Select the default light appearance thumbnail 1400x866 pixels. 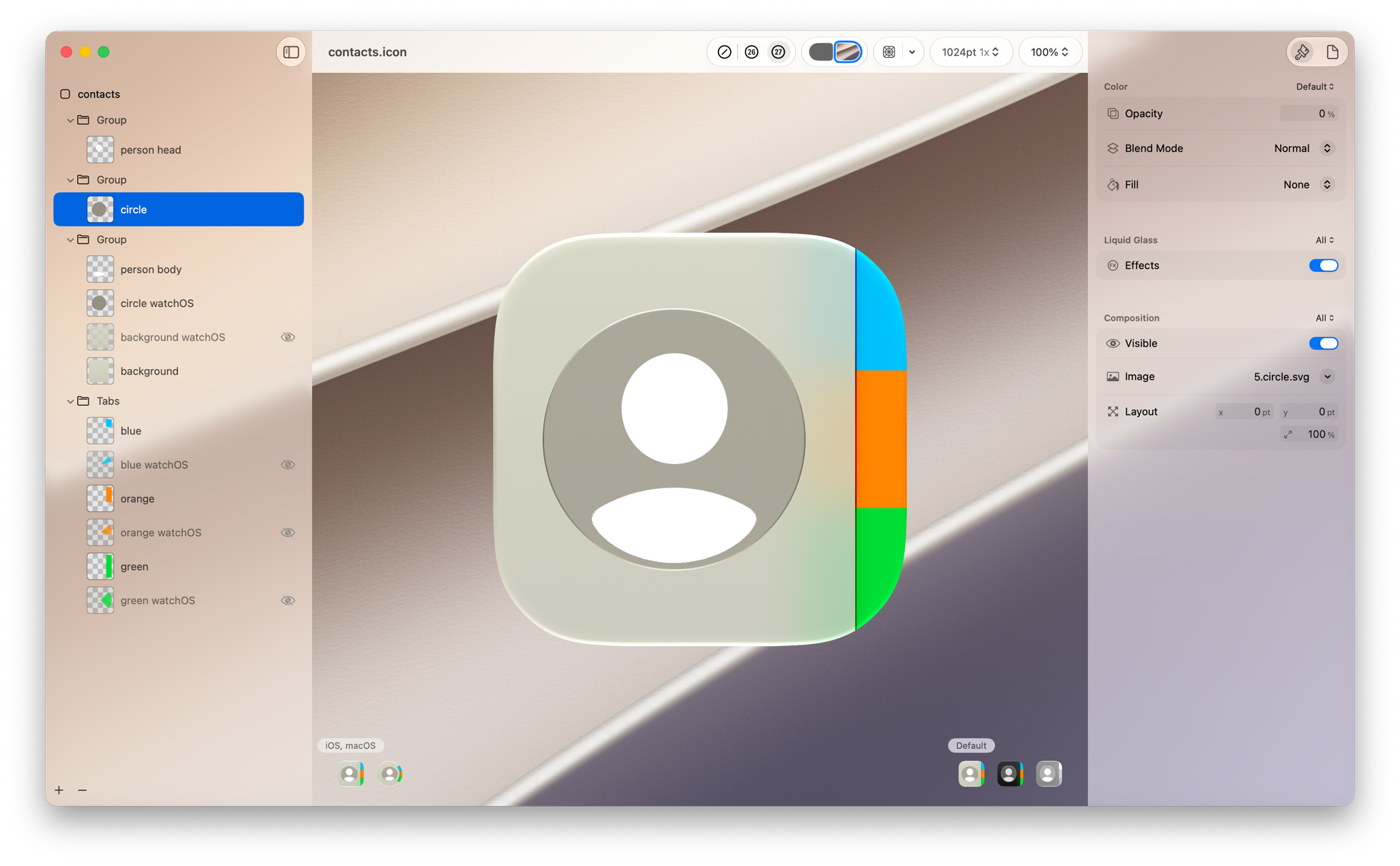point(971,774)
